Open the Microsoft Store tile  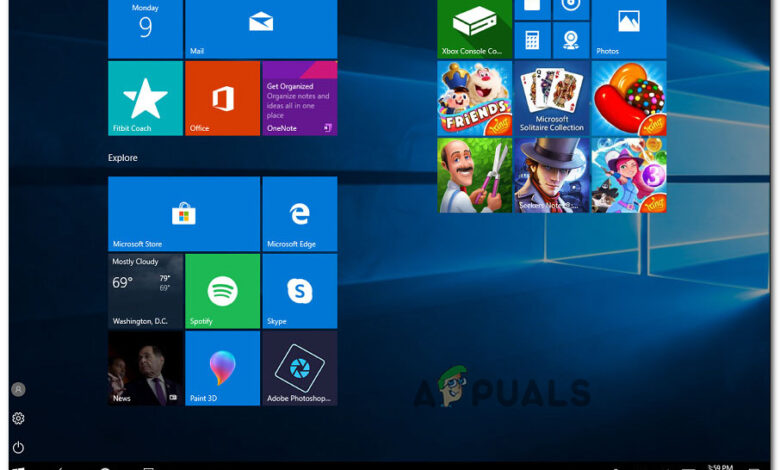pos(184,214)
